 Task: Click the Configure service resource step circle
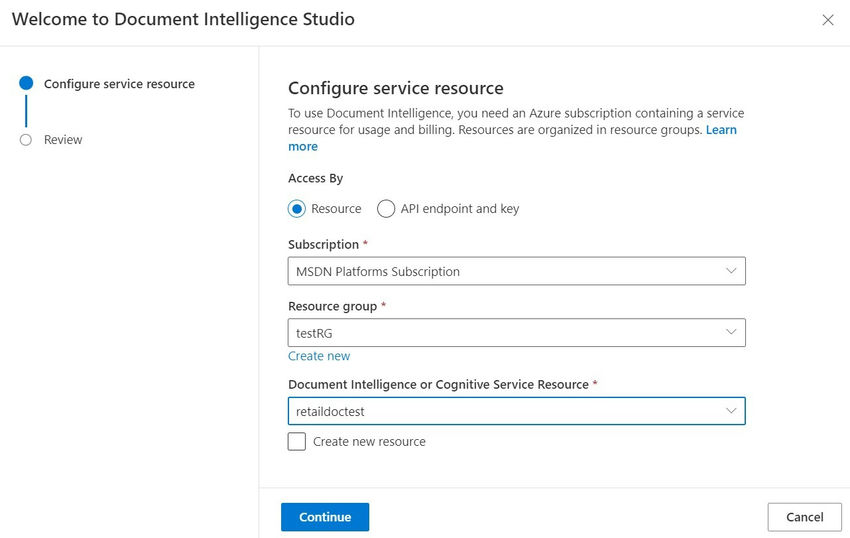point(26,84)
